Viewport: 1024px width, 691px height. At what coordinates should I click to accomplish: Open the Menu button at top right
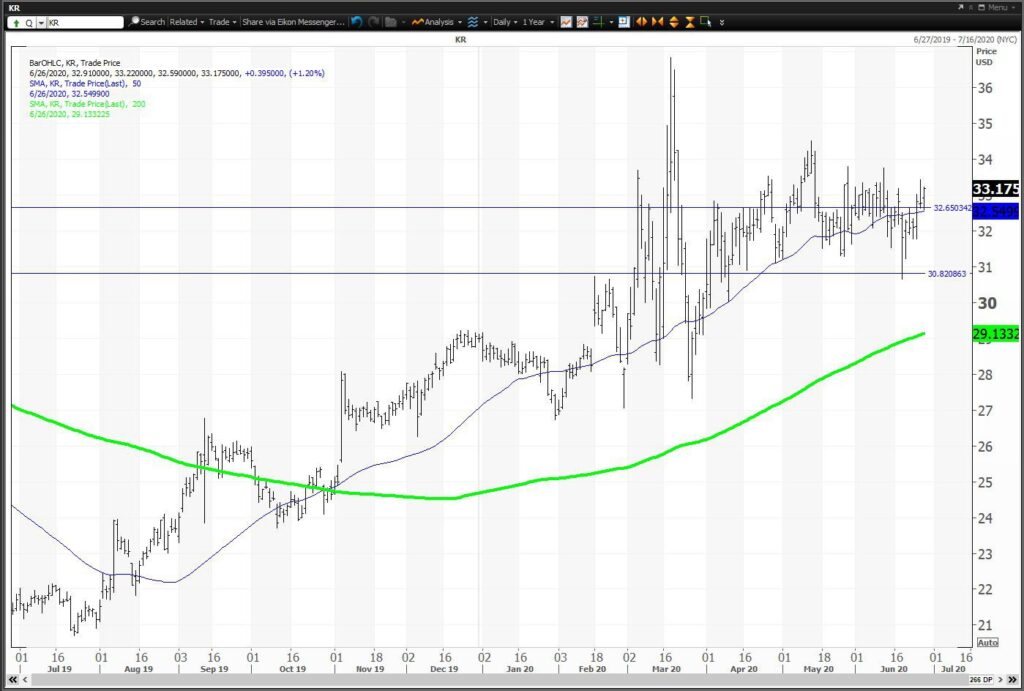point(997,7)
